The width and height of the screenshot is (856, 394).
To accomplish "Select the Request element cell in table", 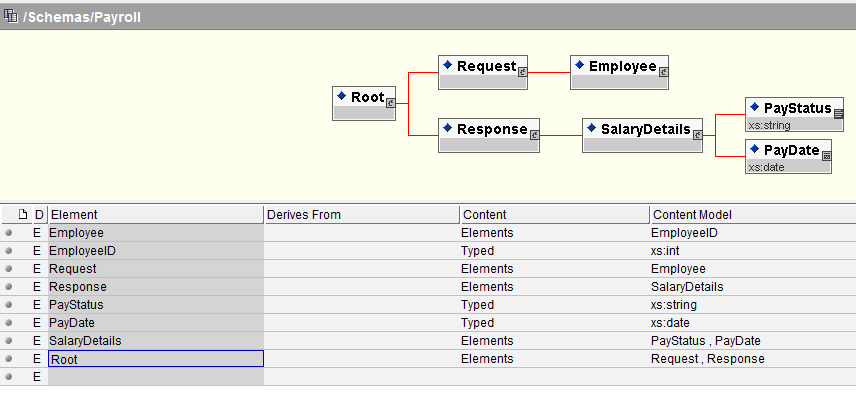I will click(156, 269).
